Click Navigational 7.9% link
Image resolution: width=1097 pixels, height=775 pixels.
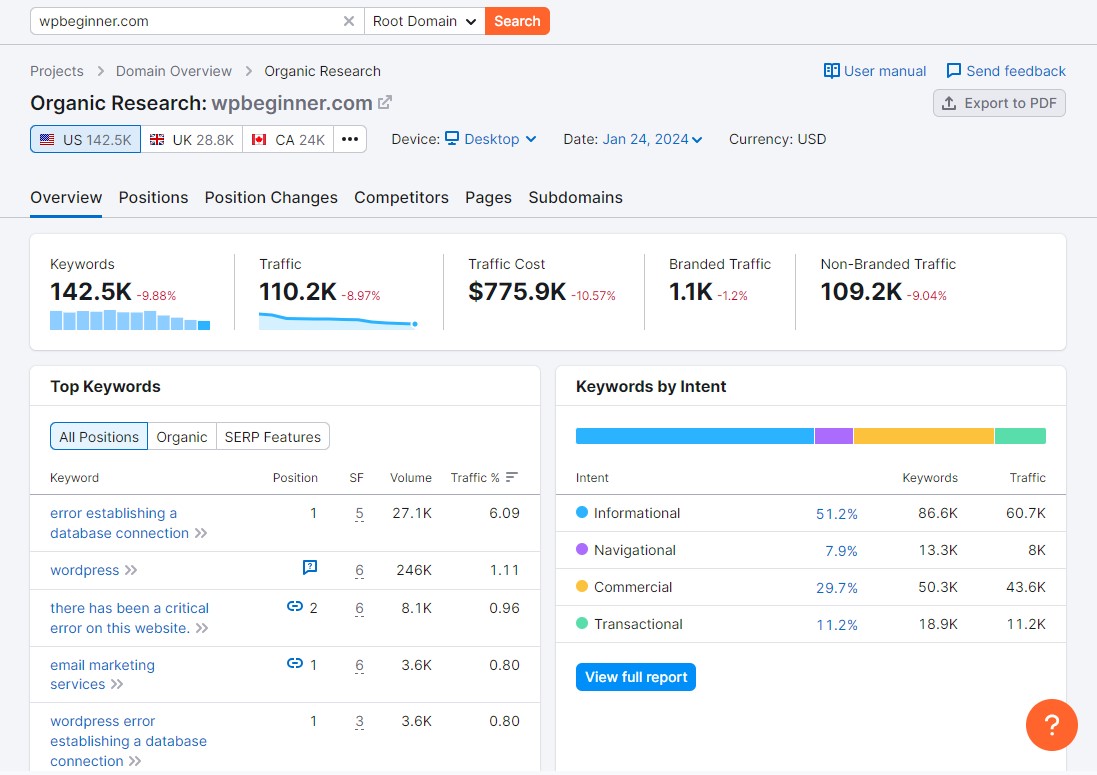coord(841,551)
